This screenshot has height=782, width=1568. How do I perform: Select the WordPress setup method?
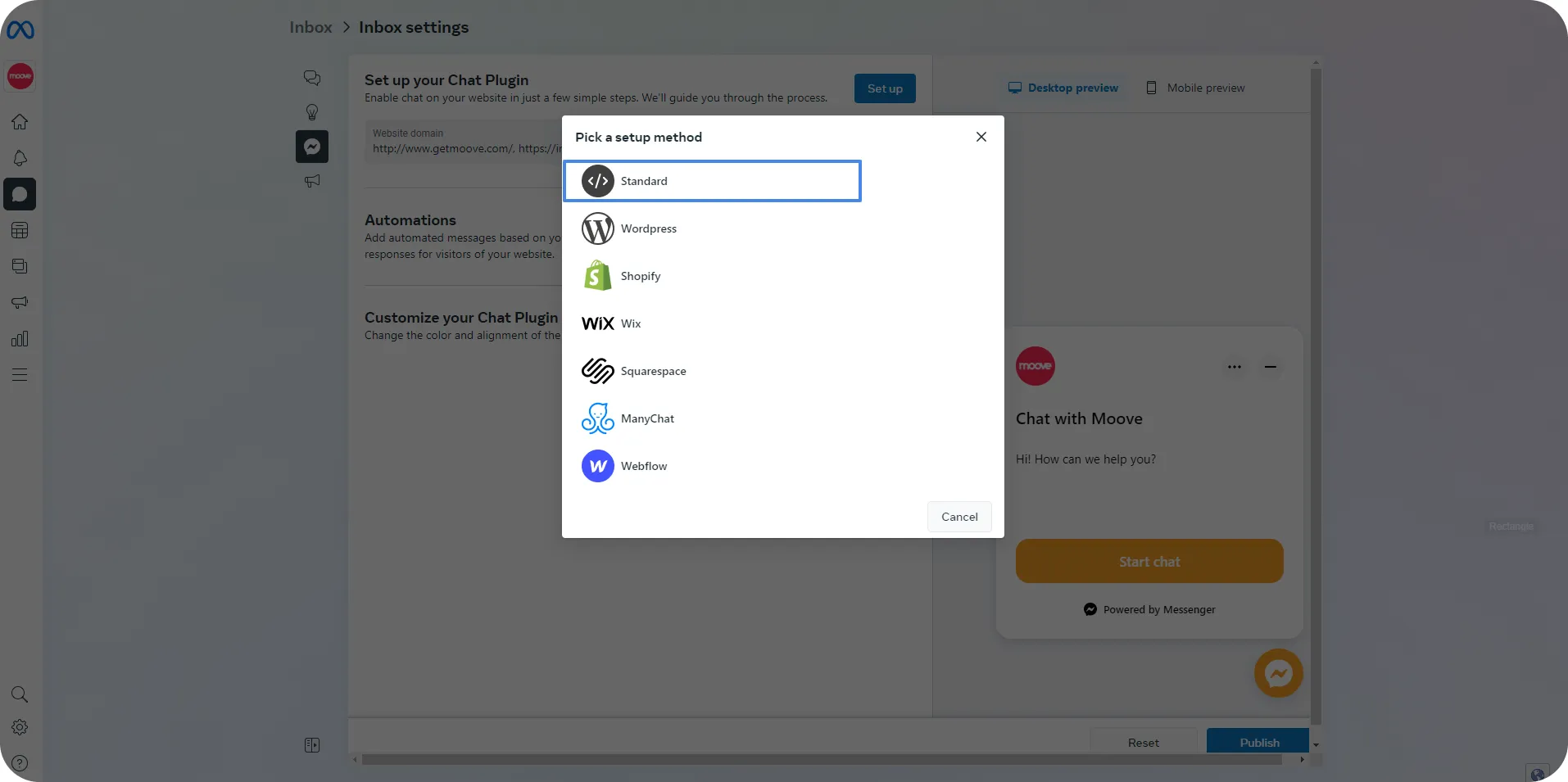coord(647,228)
